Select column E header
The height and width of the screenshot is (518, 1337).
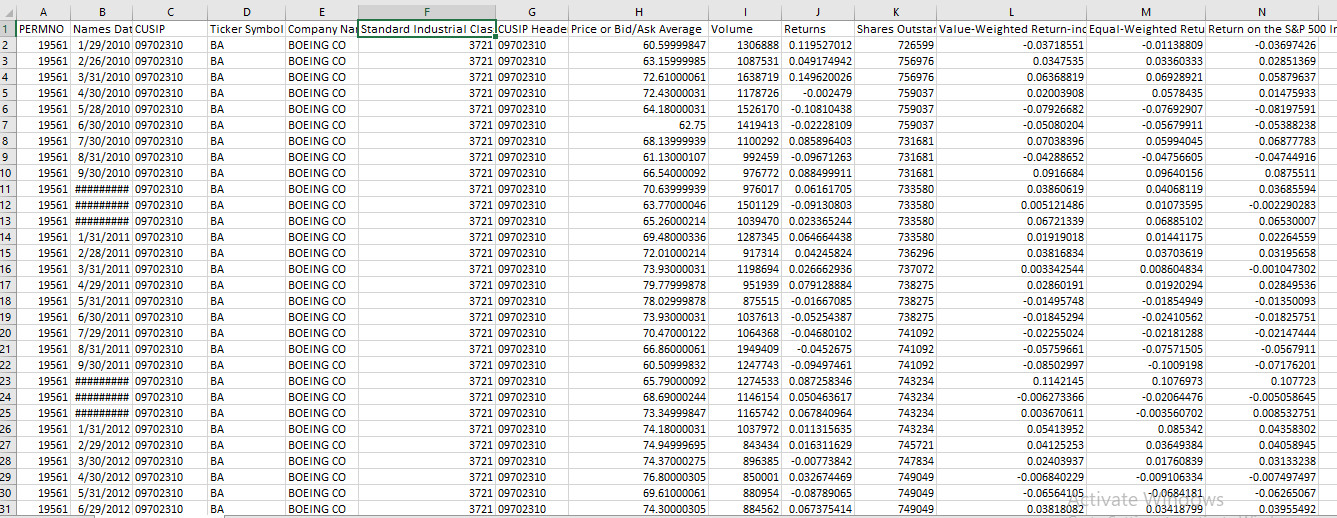click(321, 12)
